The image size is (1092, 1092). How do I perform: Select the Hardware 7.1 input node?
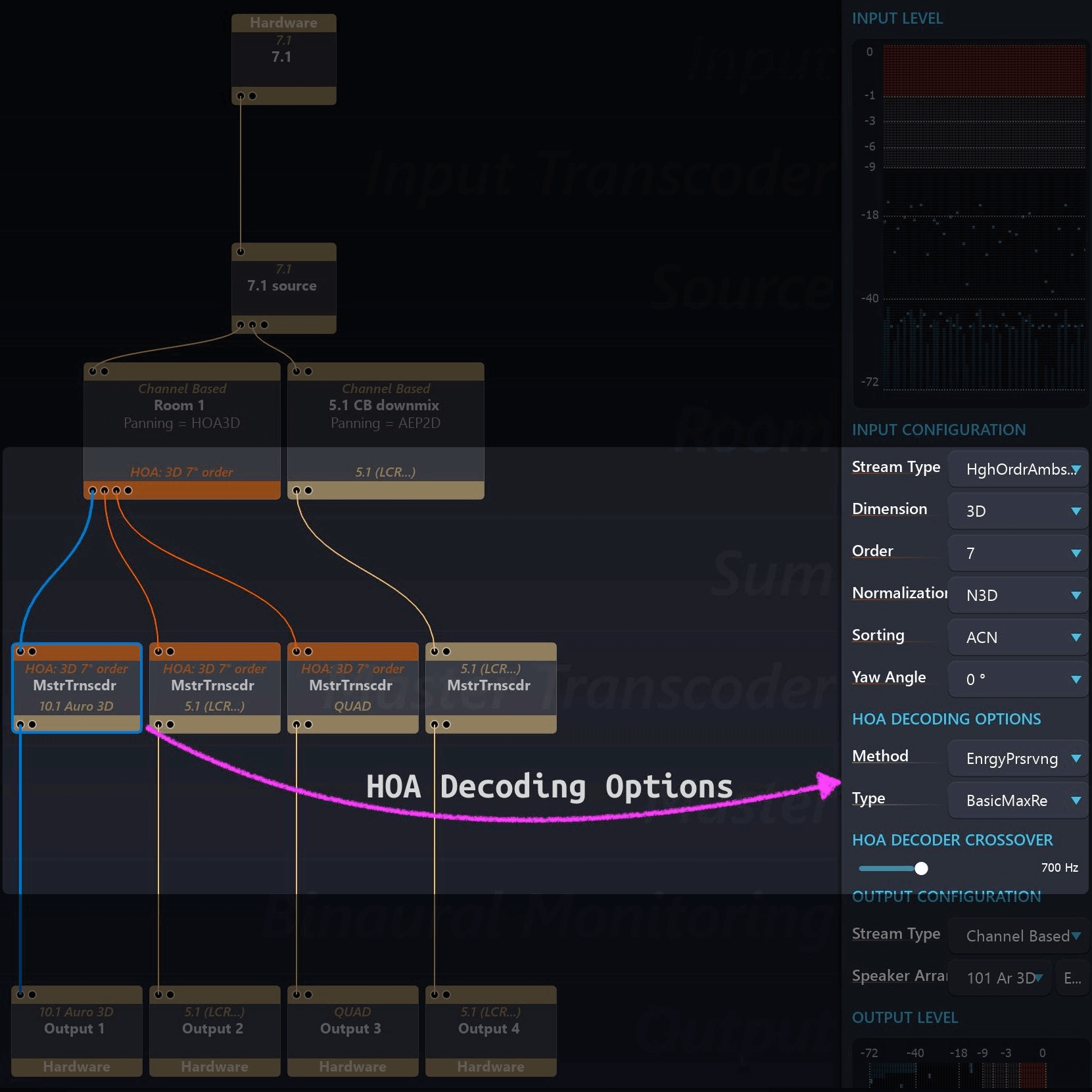283,58
